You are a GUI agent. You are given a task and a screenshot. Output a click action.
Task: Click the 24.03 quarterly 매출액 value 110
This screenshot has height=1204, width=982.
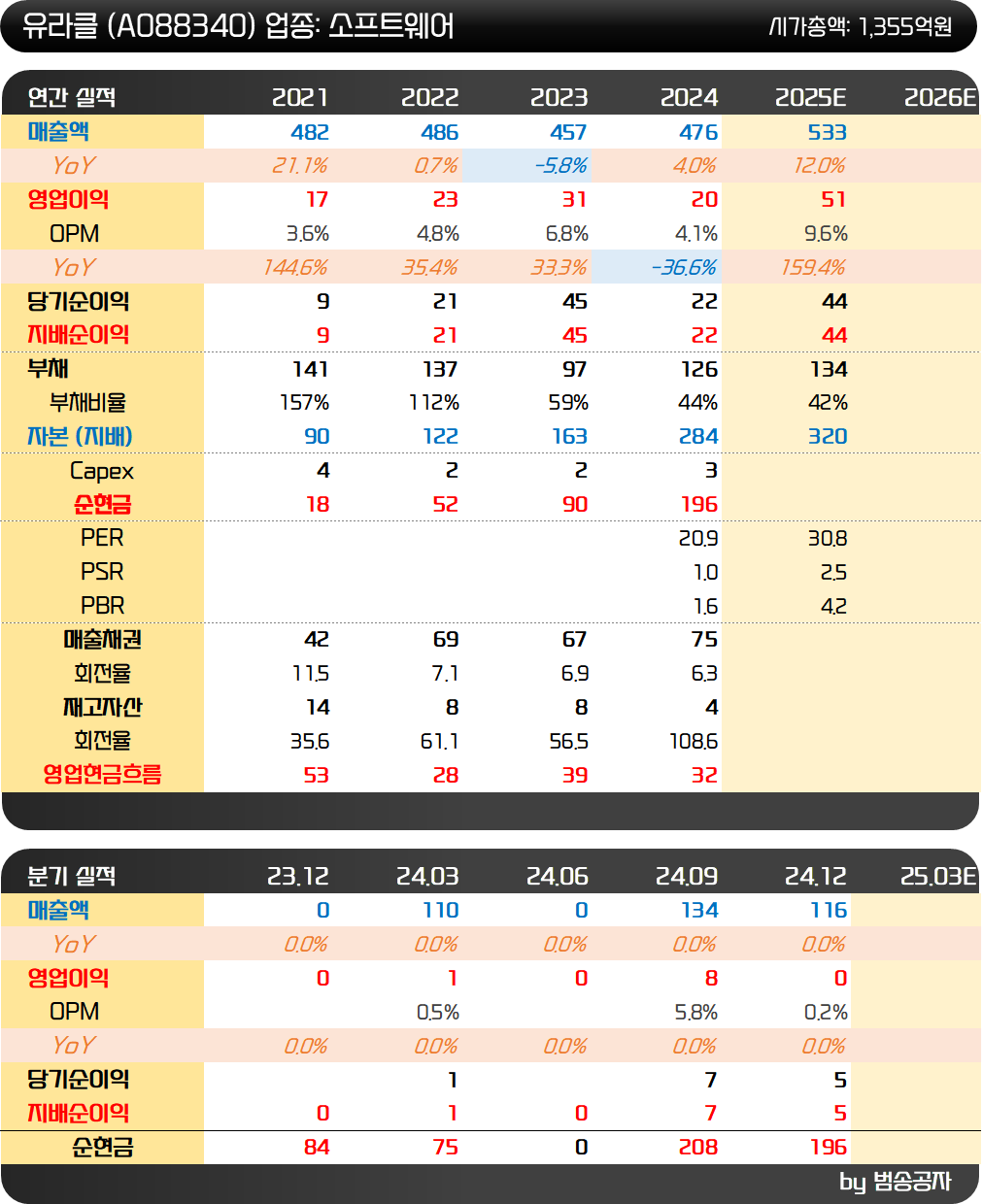[440, 911]
